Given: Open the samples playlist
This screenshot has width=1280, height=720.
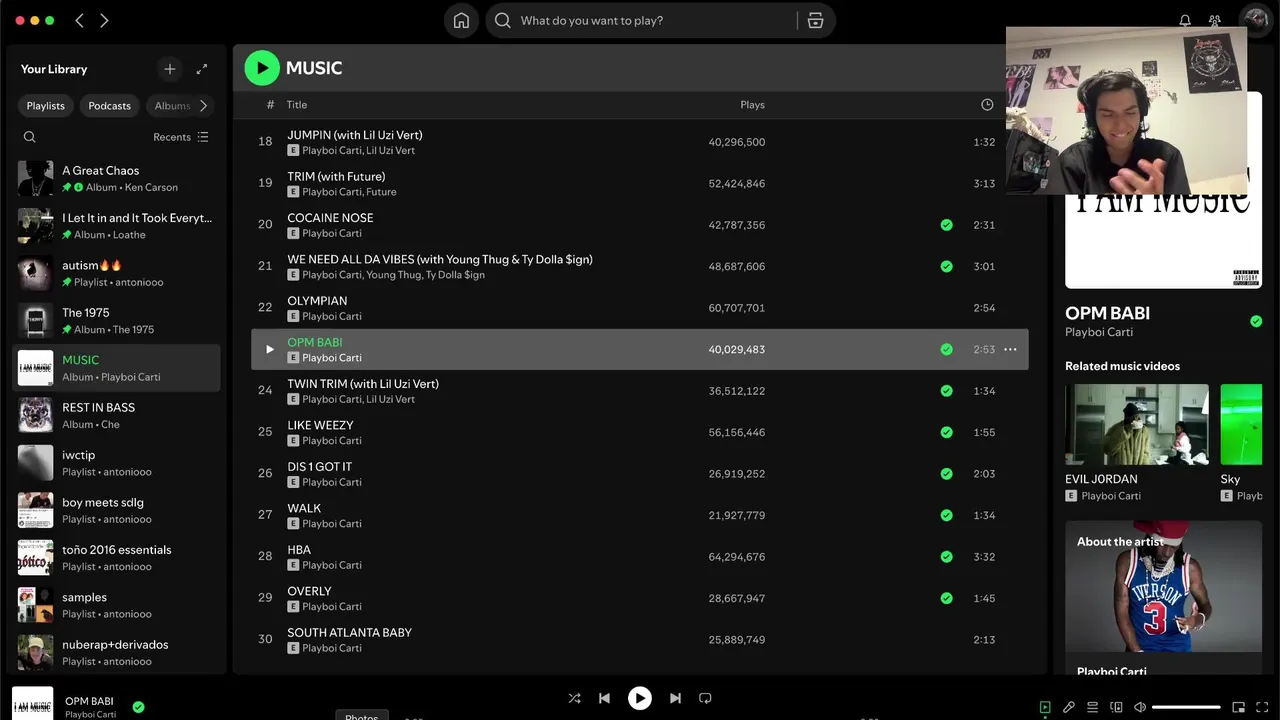Looking at the screenshot, I should click(x=116, y=604).
